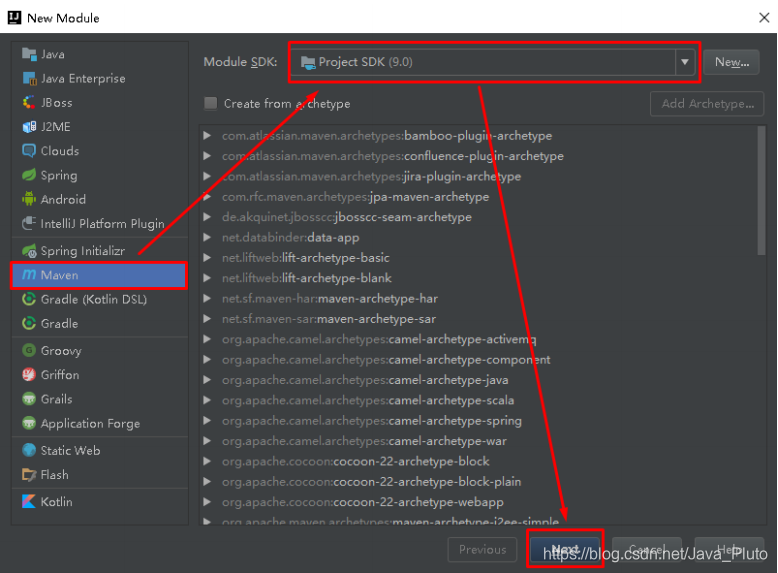Click the Spring Initializr icon

(x=29, y=251)
